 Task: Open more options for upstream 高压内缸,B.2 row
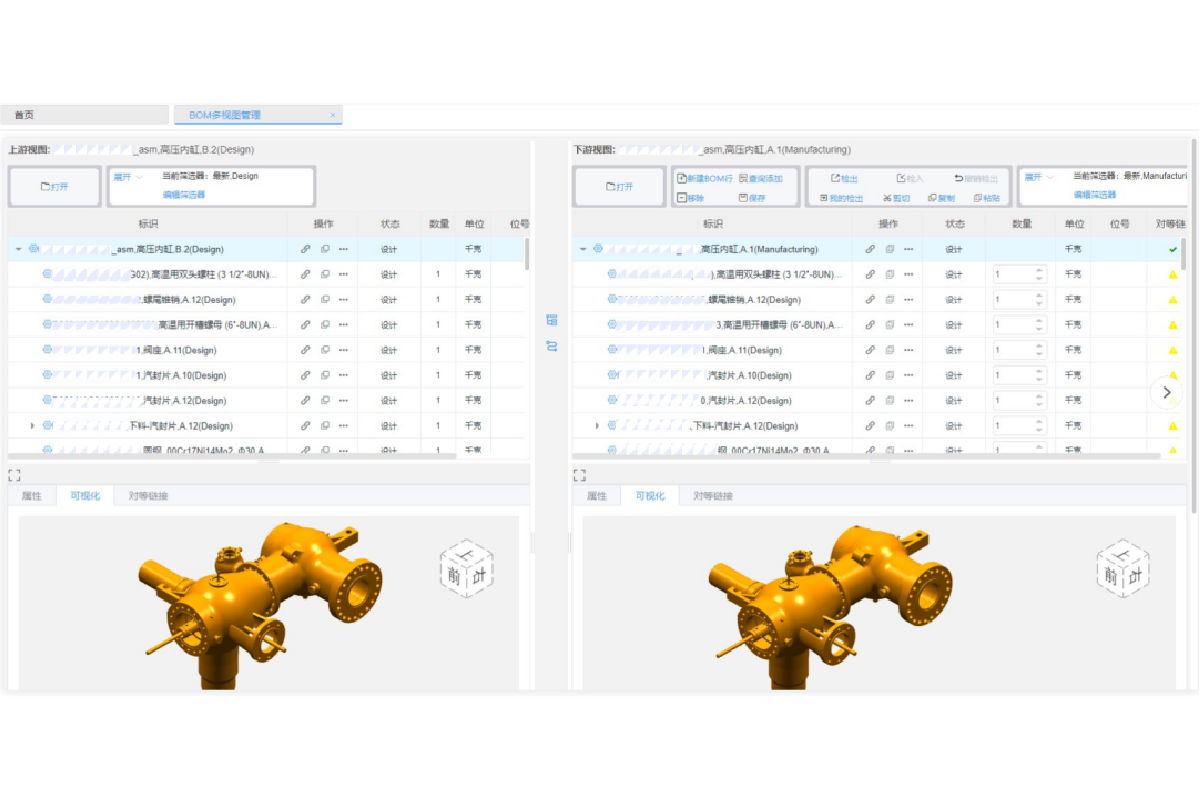point(343,249)
